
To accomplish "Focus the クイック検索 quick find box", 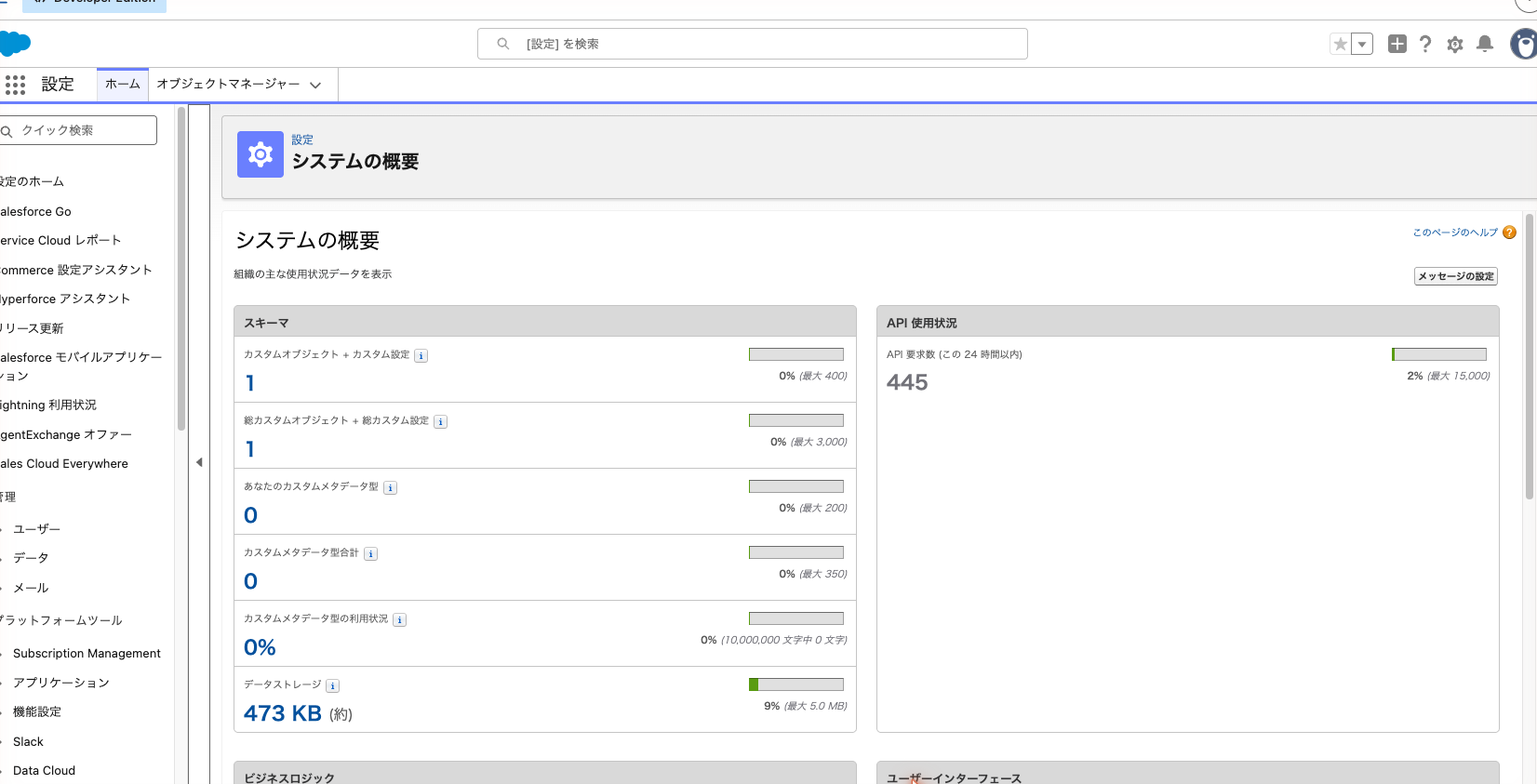I will point(78,130).
